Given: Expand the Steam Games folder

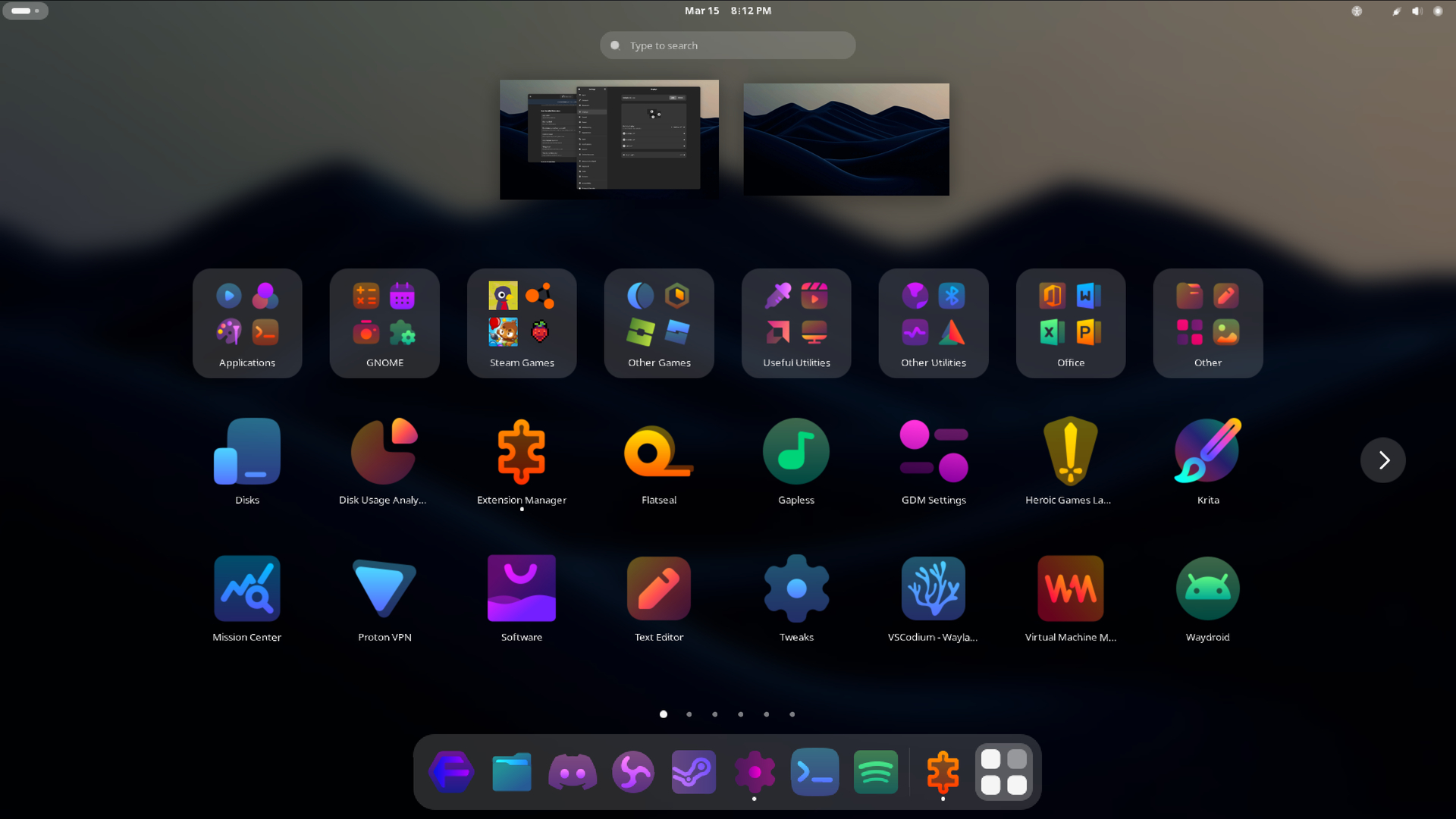Looking at the screenshot, I should [x=522, y=323].
